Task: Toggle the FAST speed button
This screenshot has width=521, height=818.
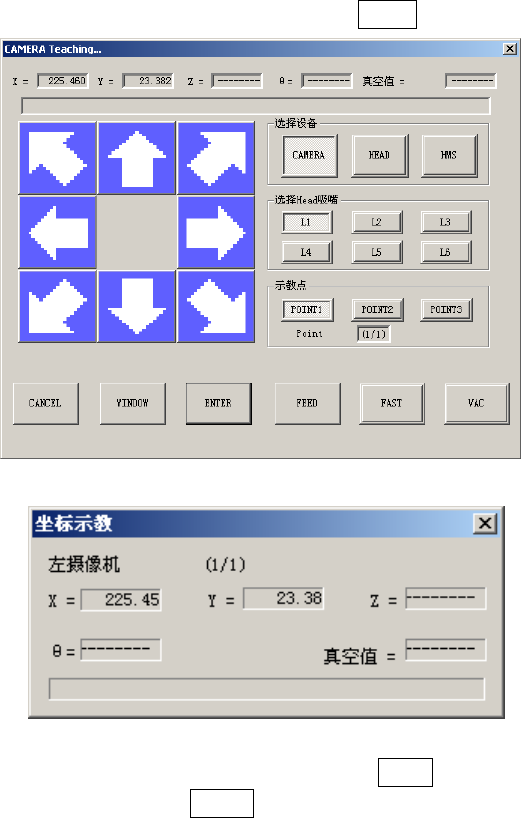Action: tap(392, 403)
